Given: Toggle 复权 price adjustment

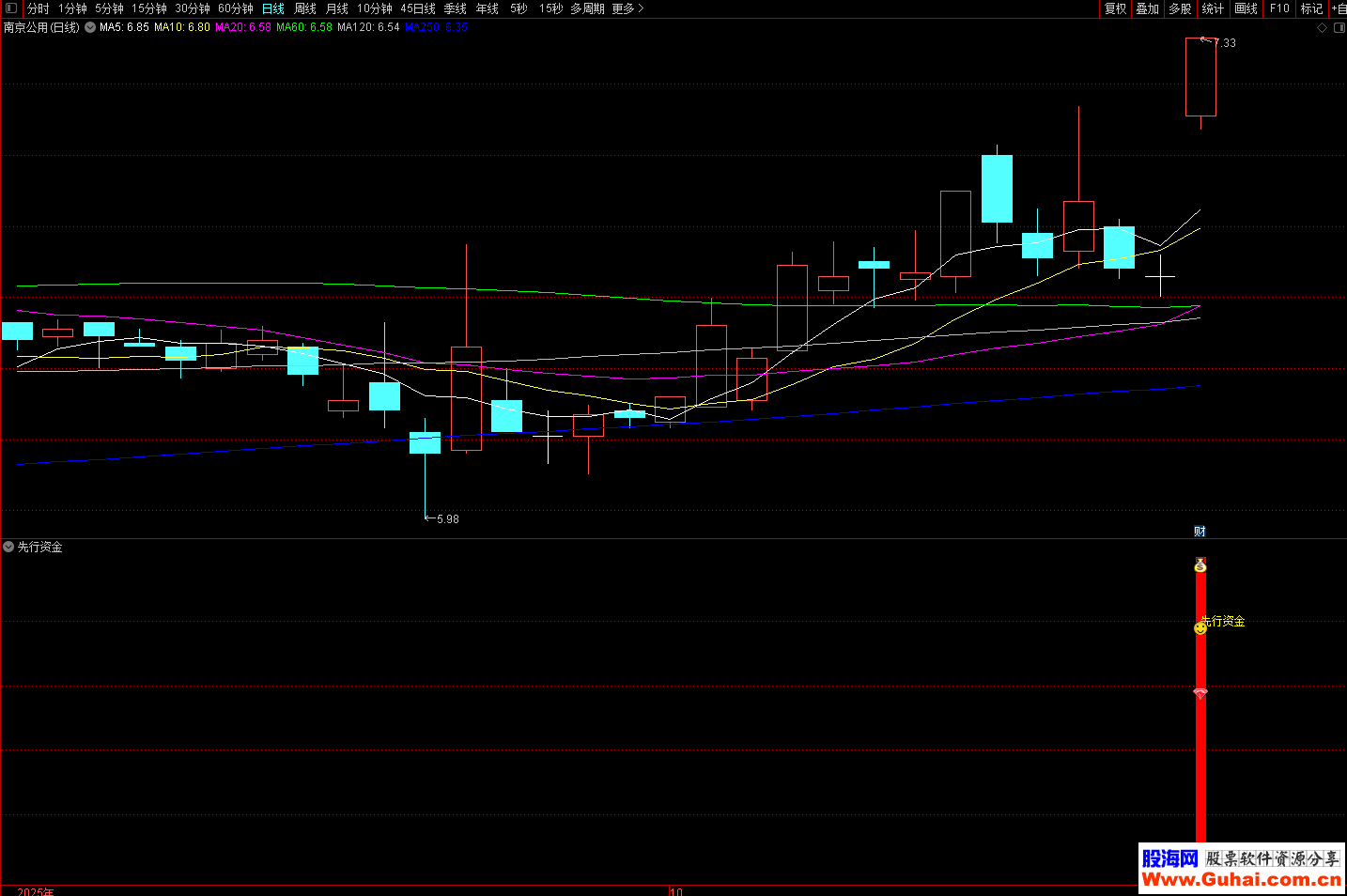Looking at the screenshot, I should coord(1115,8).
